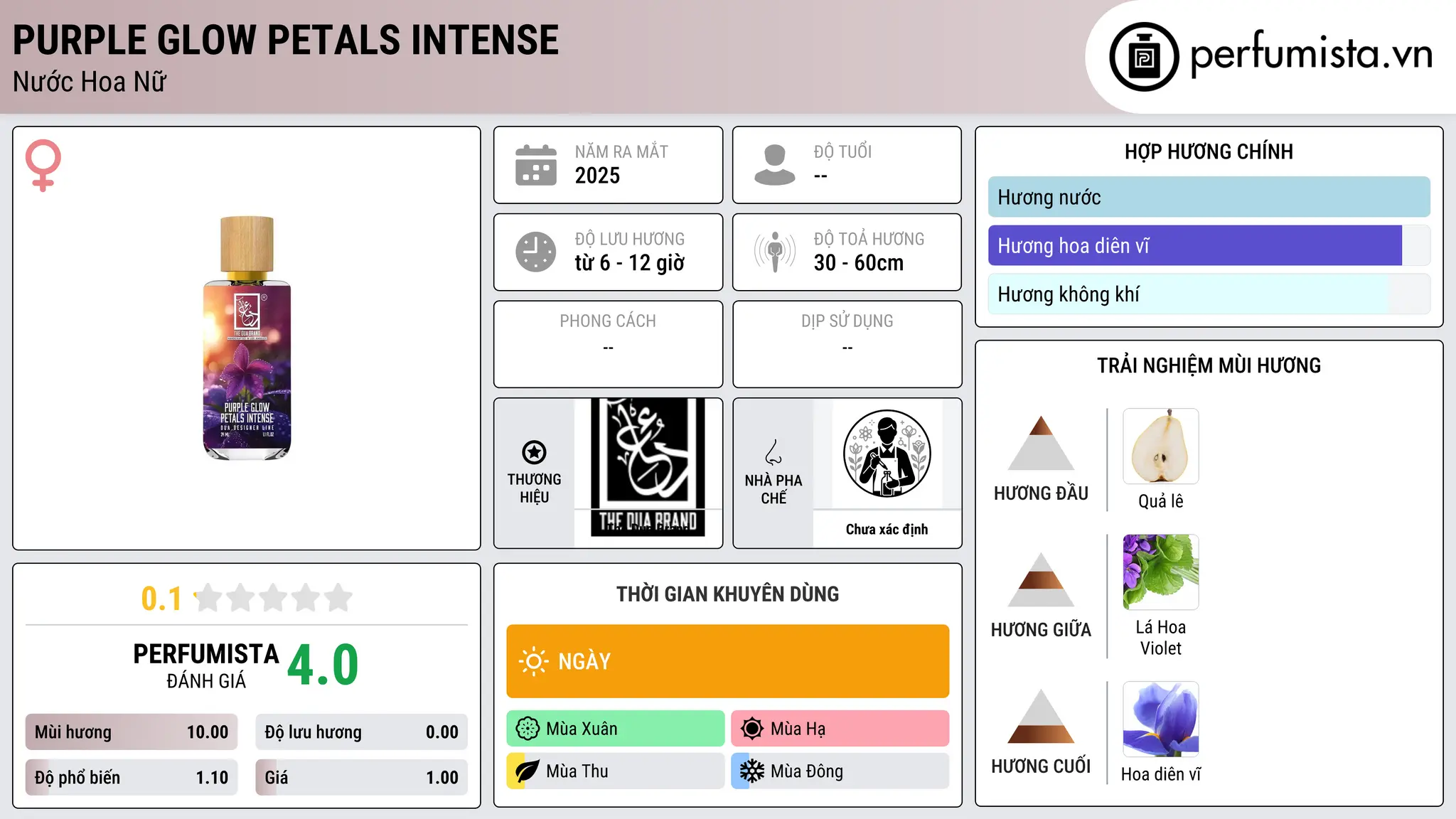Click the Lá Hoa Violet note label
Image resolution: width=1456 pixels, height=819 pixels.
tap(1161, 638)
